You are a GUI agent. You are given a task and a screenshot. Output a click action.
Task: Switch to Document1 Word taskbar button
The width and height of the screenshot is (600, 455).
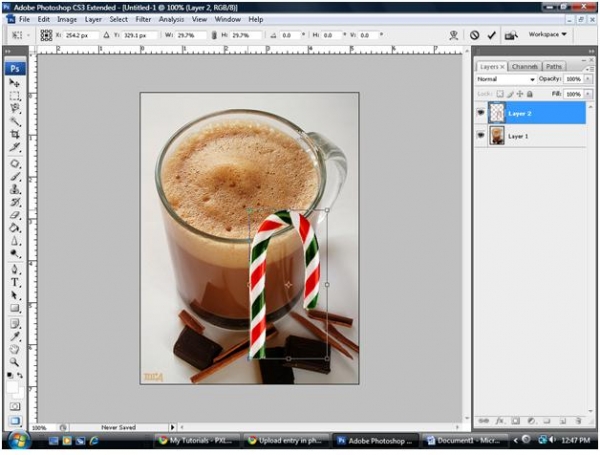click(464, 440)
